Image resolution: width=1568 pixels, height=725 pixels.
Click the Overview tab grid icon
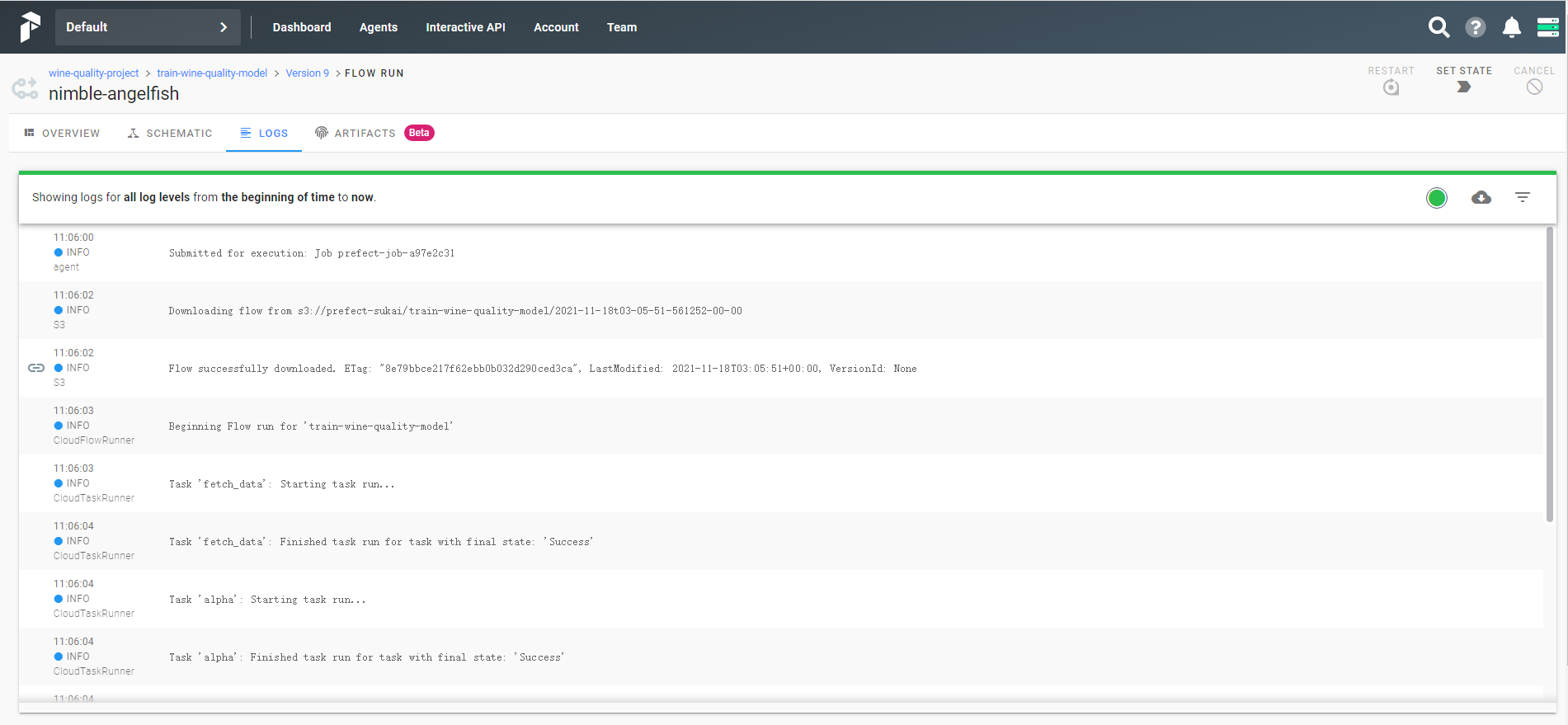click(29, 133)
